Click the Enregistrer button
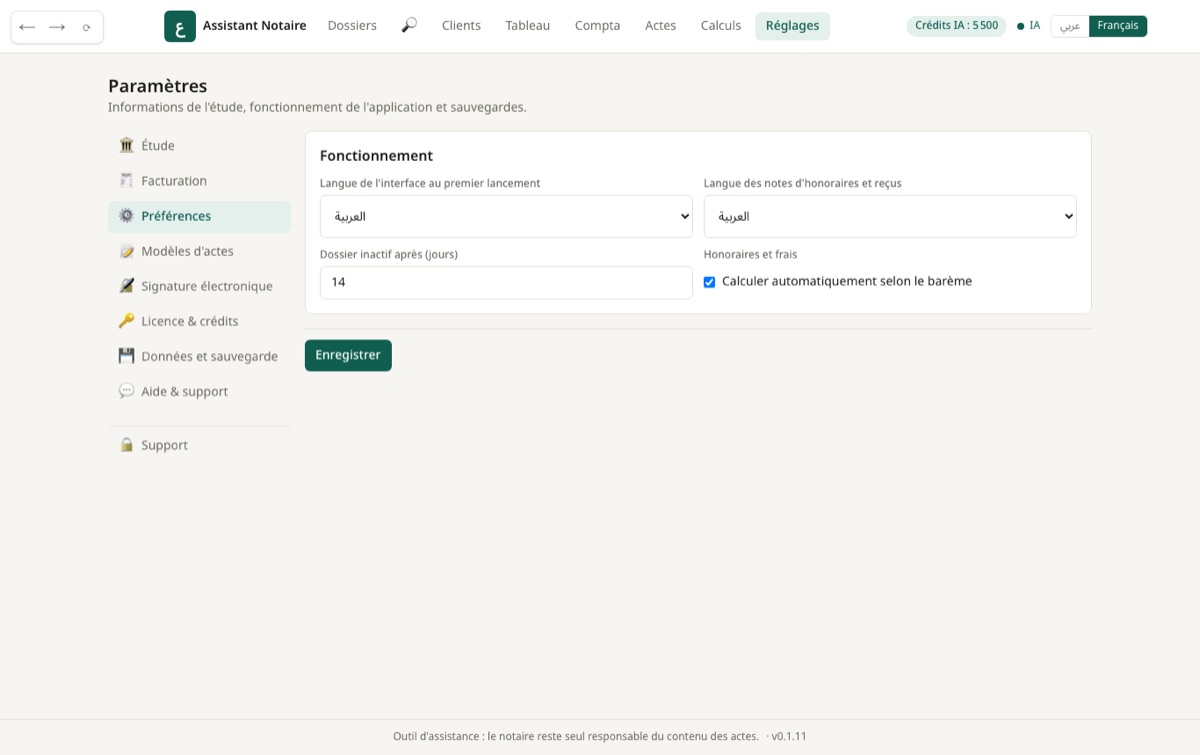 click(x=348, y=355)
